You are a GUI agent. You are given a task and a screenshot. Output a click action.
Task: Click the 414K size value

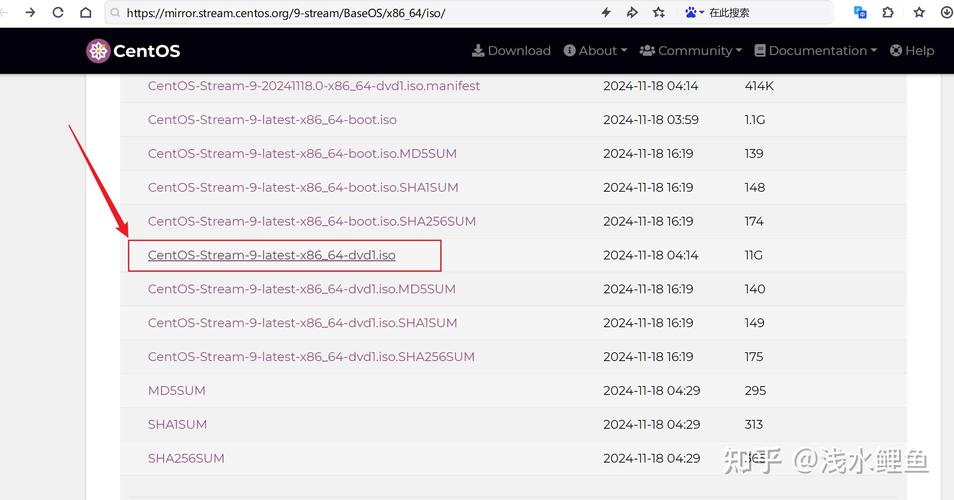[759, 86]
